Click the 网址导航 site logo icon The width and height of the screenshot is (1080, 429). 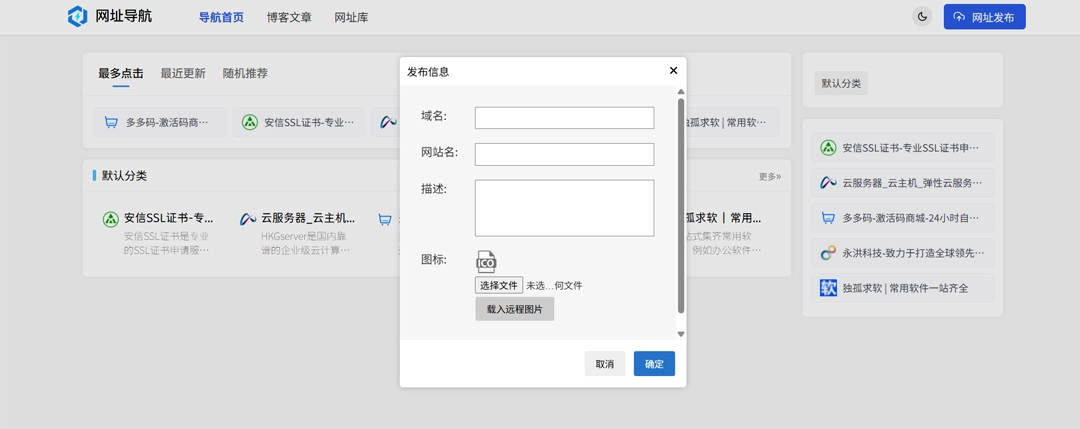tap(77, 17)
